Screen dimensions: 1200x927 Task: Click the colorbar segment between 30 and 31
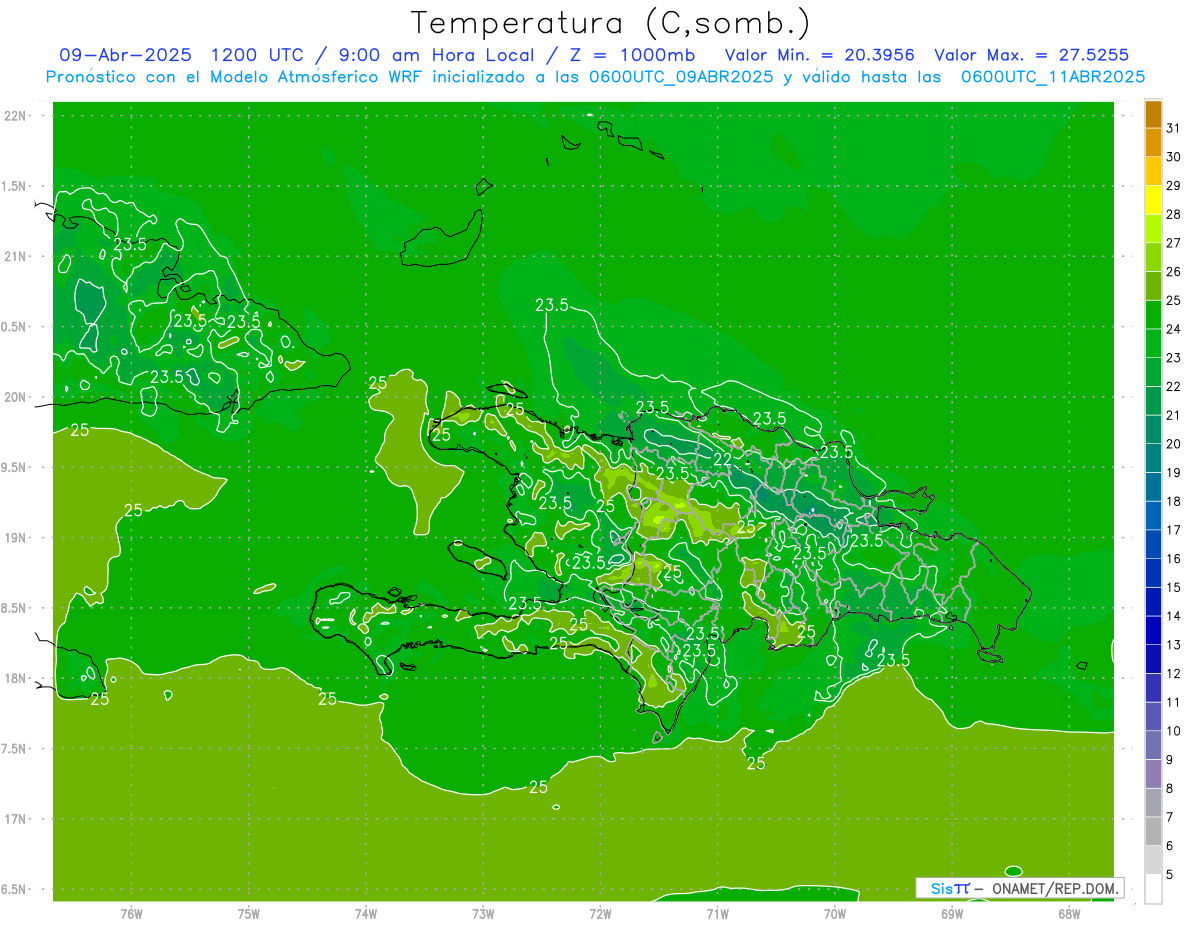click(x=1153, y=143)
